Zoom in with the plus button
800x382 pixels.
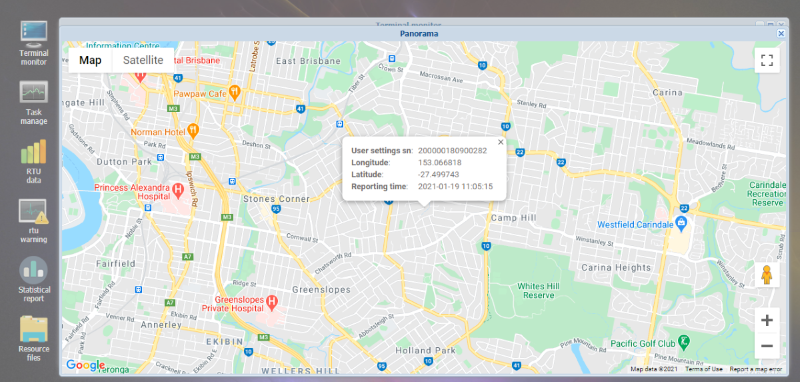(x=767, y=320)
